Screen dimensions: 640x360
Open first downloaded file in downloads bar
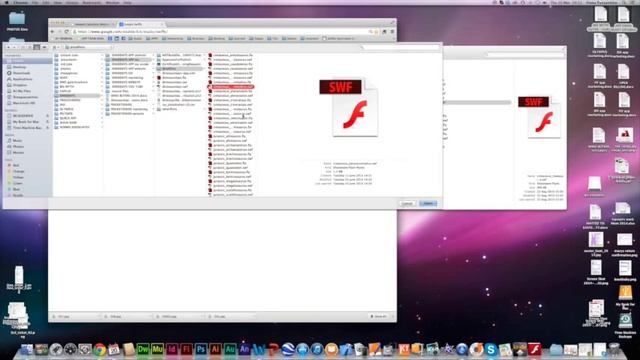pyautogui.click(x=75, y=316)
